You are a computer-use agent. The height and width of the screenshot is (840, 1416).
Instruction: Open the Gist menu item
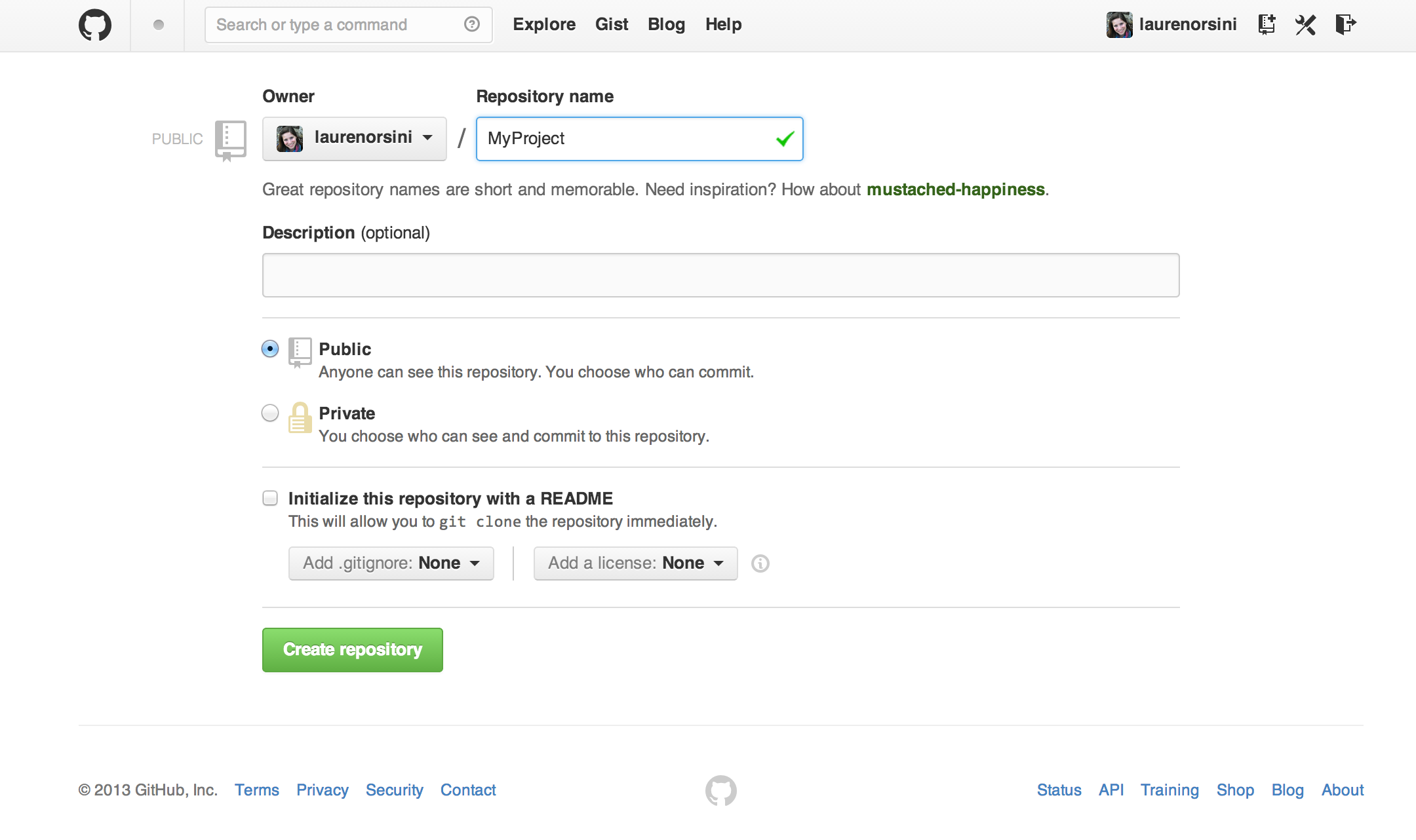coord(612,24)
